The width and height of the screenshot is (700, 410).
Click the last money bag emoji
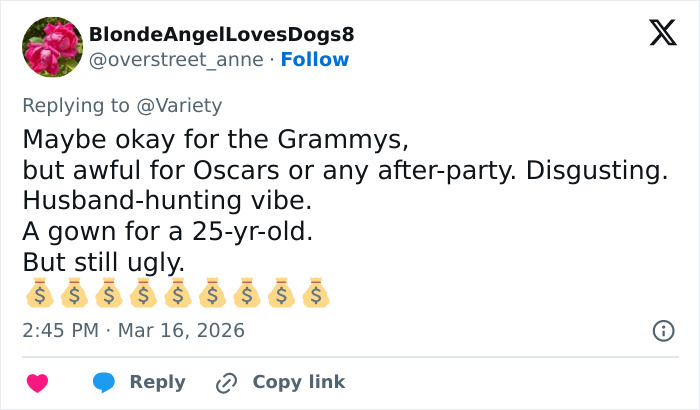point(315,294)
